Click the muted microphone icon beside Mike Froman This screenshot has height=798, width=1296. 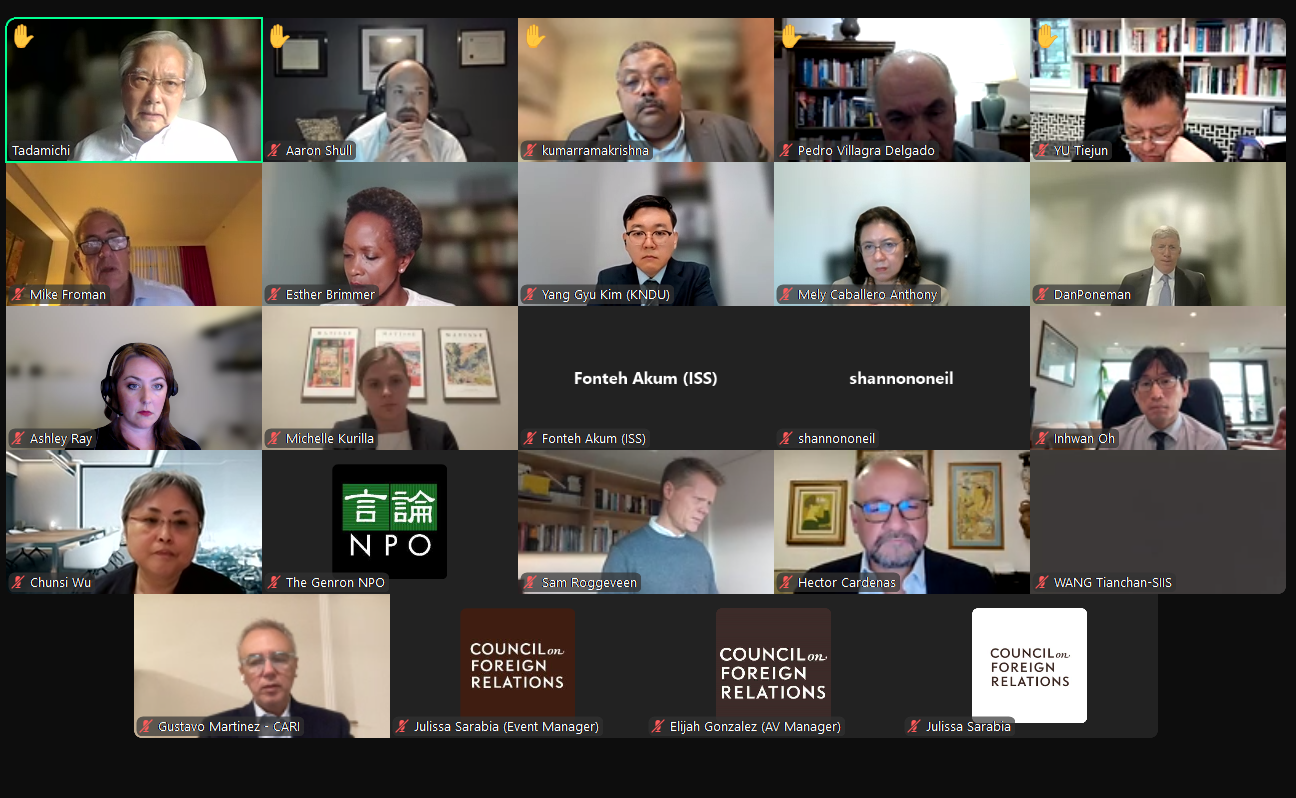coord(19,295)
